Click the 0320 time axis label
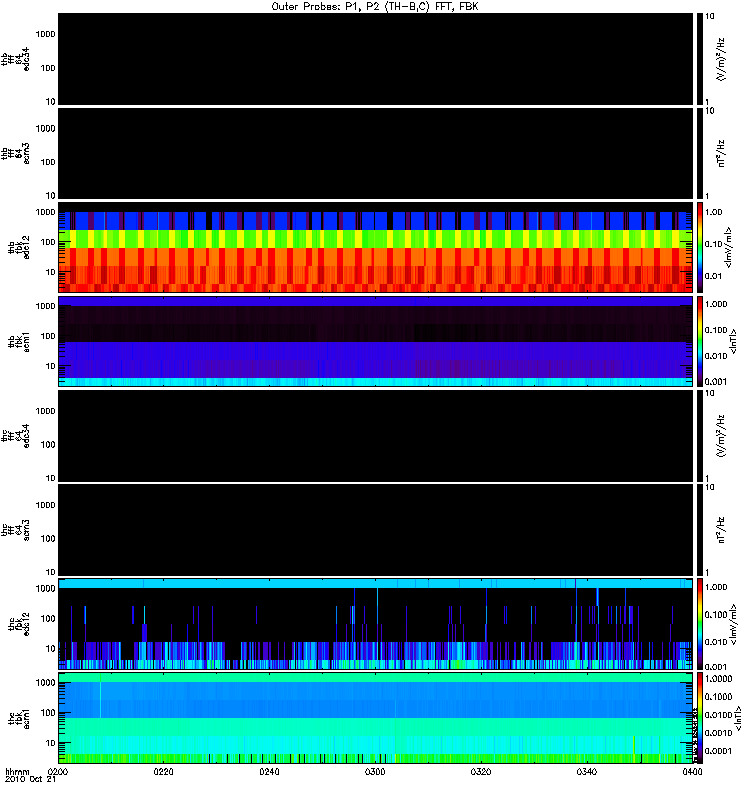The width and height of the screenshot is (750, 800). (x=481, y=772)
